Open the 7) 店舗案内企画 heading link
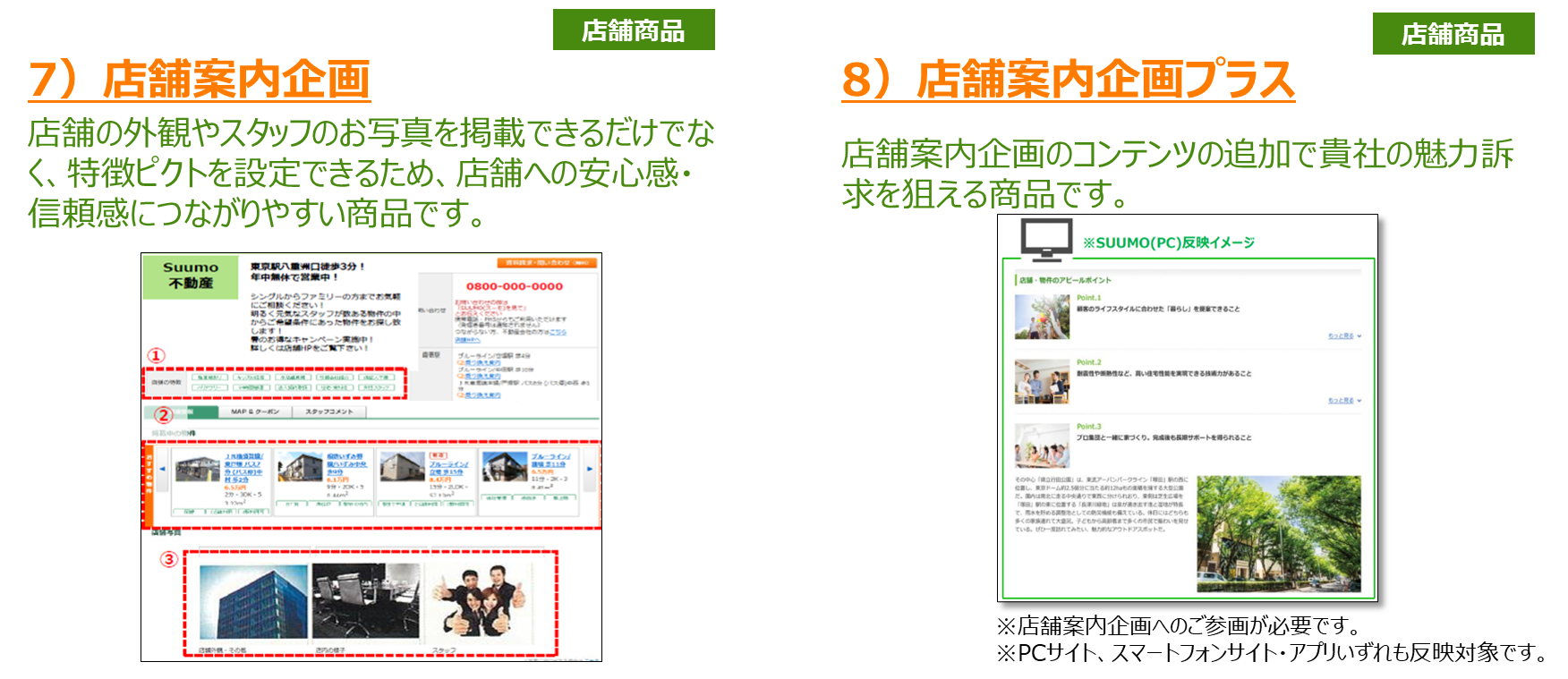This screenshot has width=1568, height=679. click(x=200, y=80)
